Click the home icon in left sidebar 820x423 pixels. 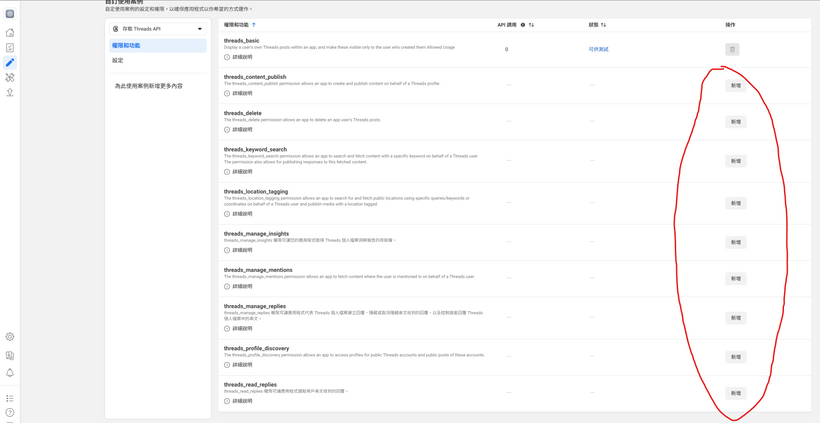pyautogui.click(x=10, y=32)
